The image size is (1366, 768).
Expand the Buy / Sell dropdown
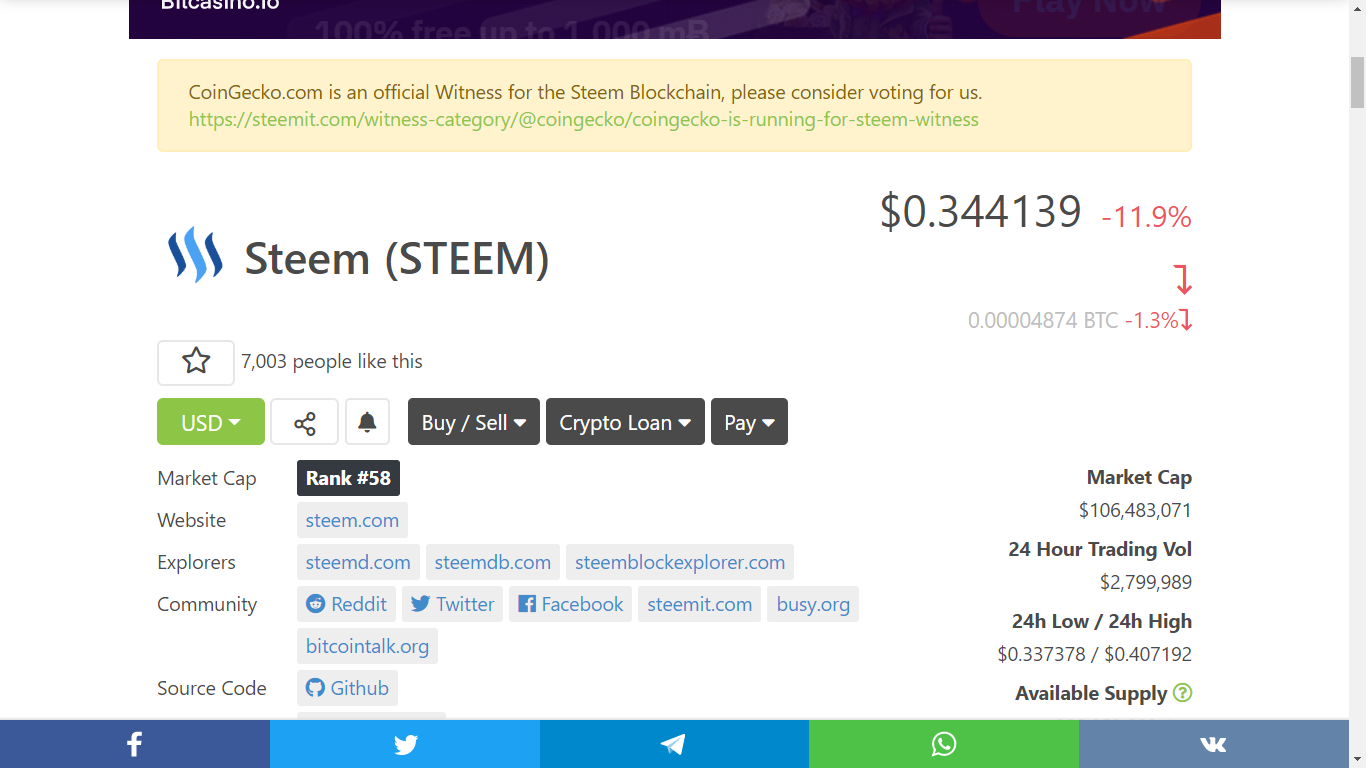(474, 422)
